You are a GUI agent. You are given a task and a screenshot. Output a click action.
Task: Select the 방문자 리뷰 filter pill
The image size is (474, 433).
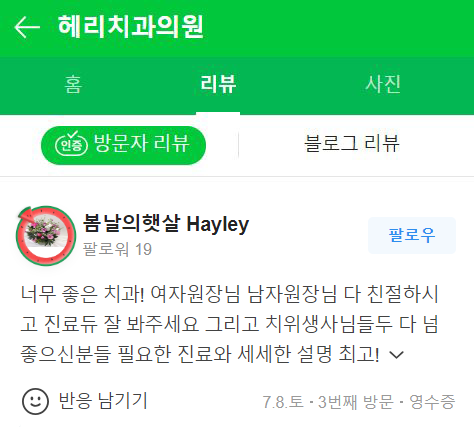(x=123, y=145)
